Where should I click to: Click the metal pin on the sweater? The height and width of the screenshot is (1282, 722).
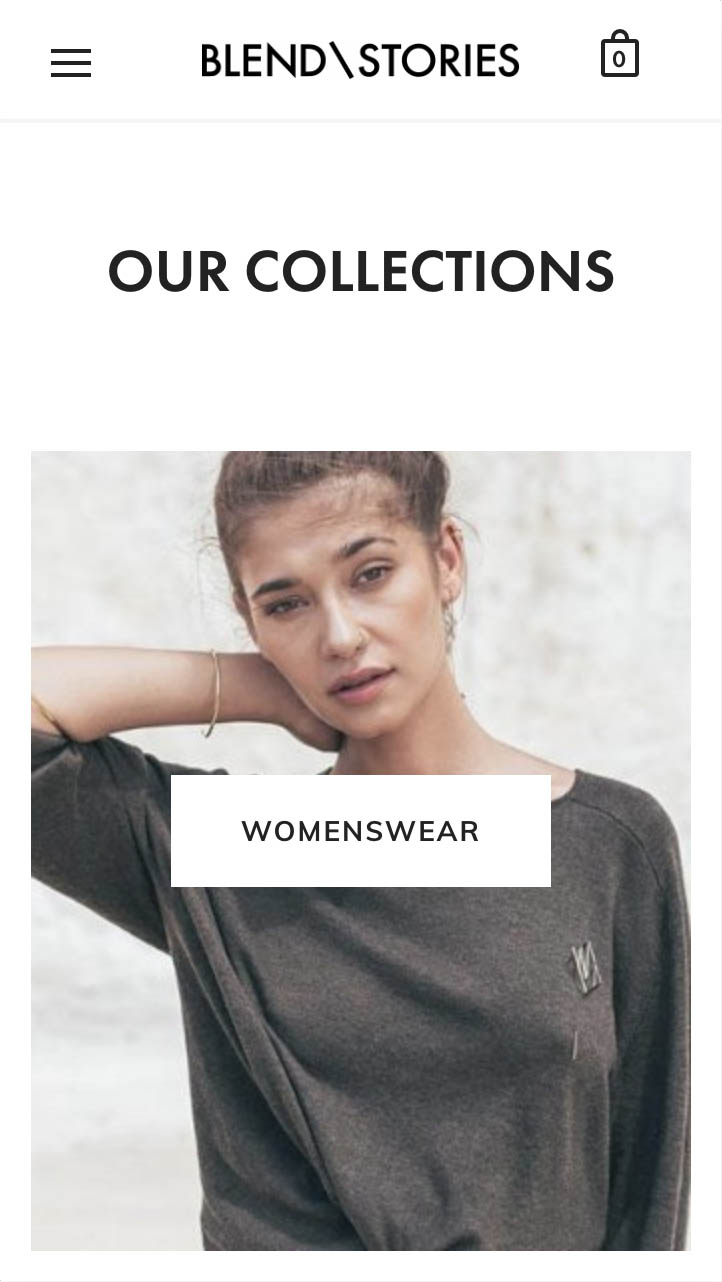pyautogui.click(x=585, y=968)
